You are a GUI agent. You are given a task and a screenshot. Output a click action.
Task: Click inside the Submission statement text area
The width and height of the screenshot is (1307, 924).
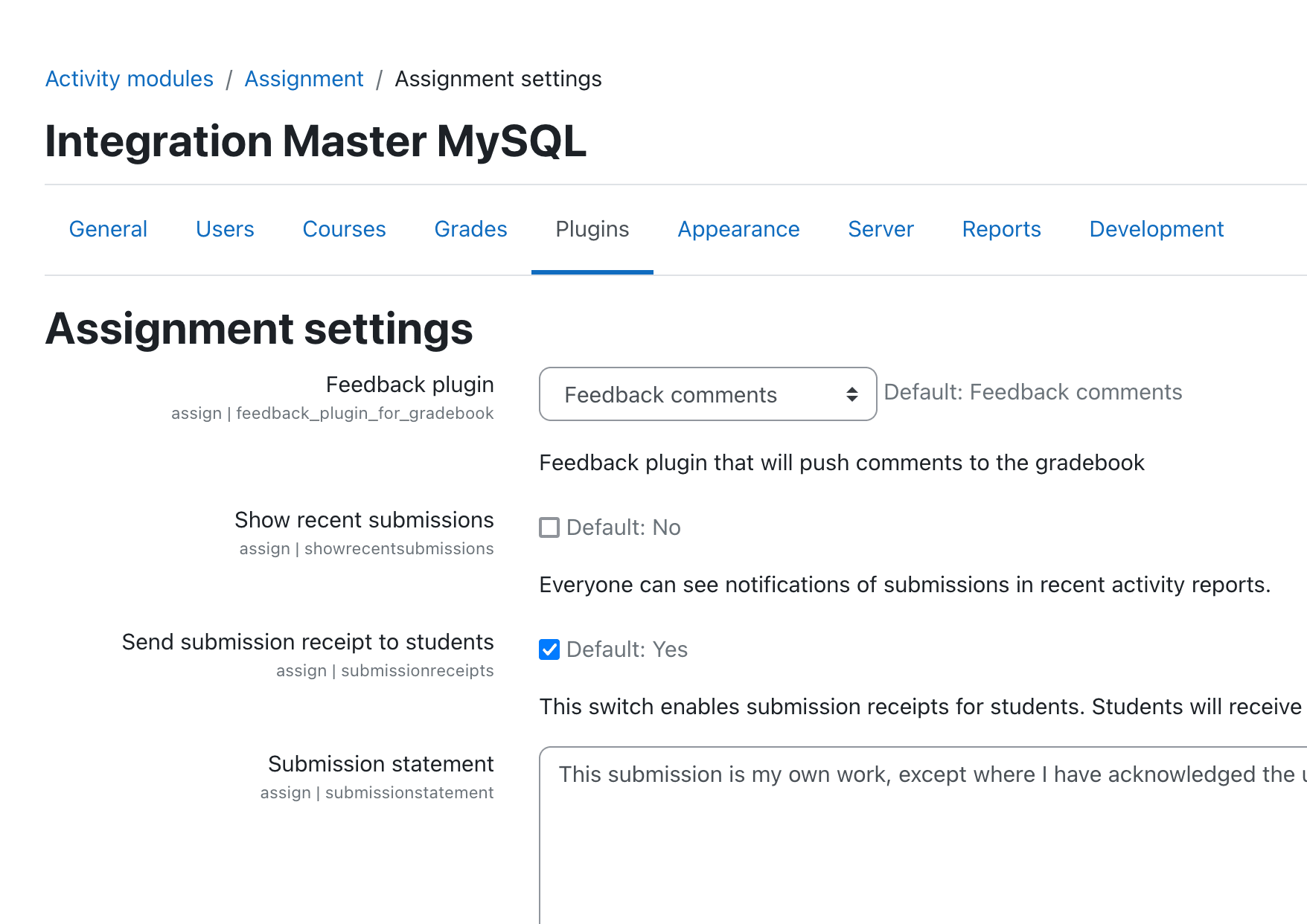pos(923,835)
